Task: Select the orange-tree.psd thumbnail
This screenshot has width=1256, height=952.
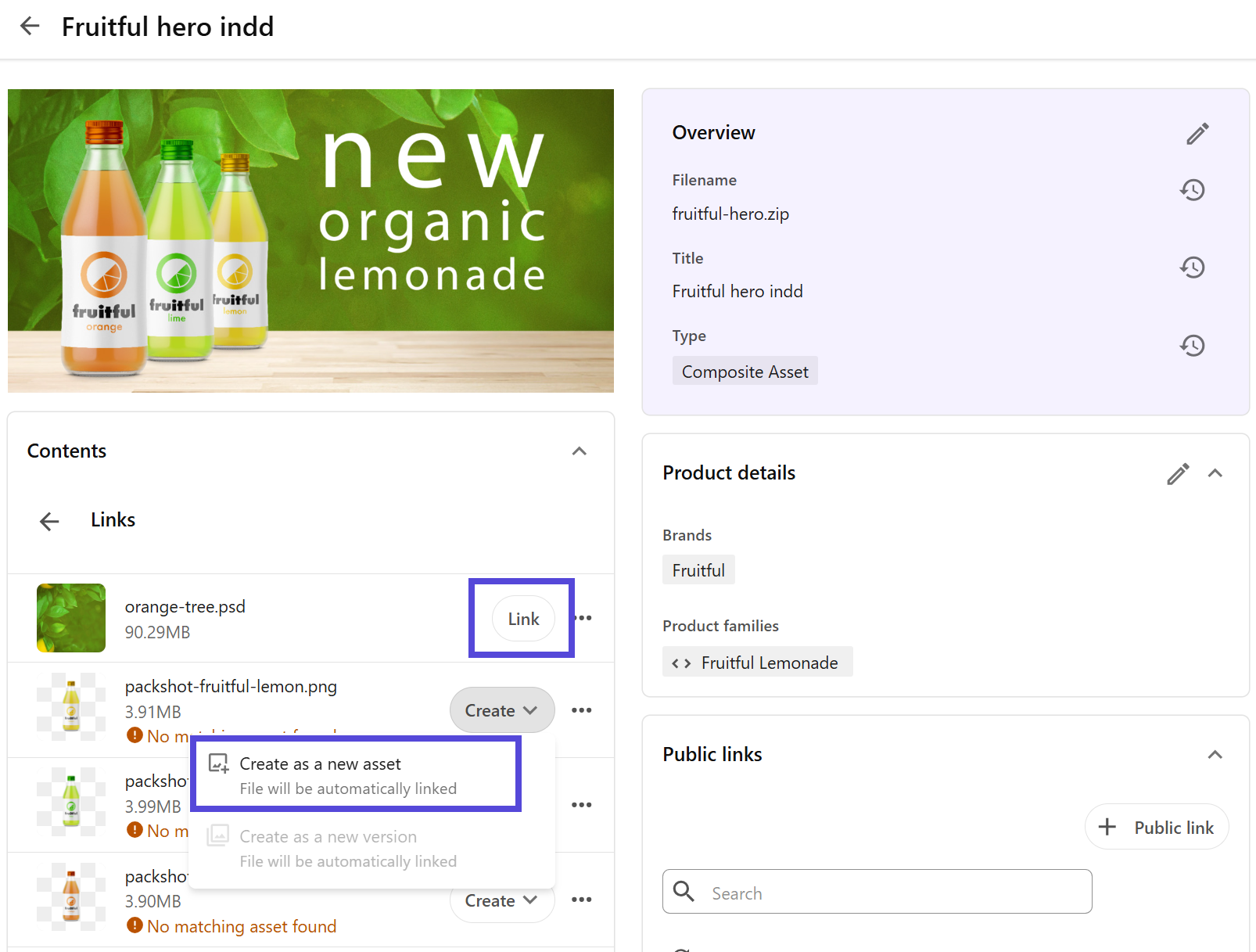Action: (x=71, y=618)
